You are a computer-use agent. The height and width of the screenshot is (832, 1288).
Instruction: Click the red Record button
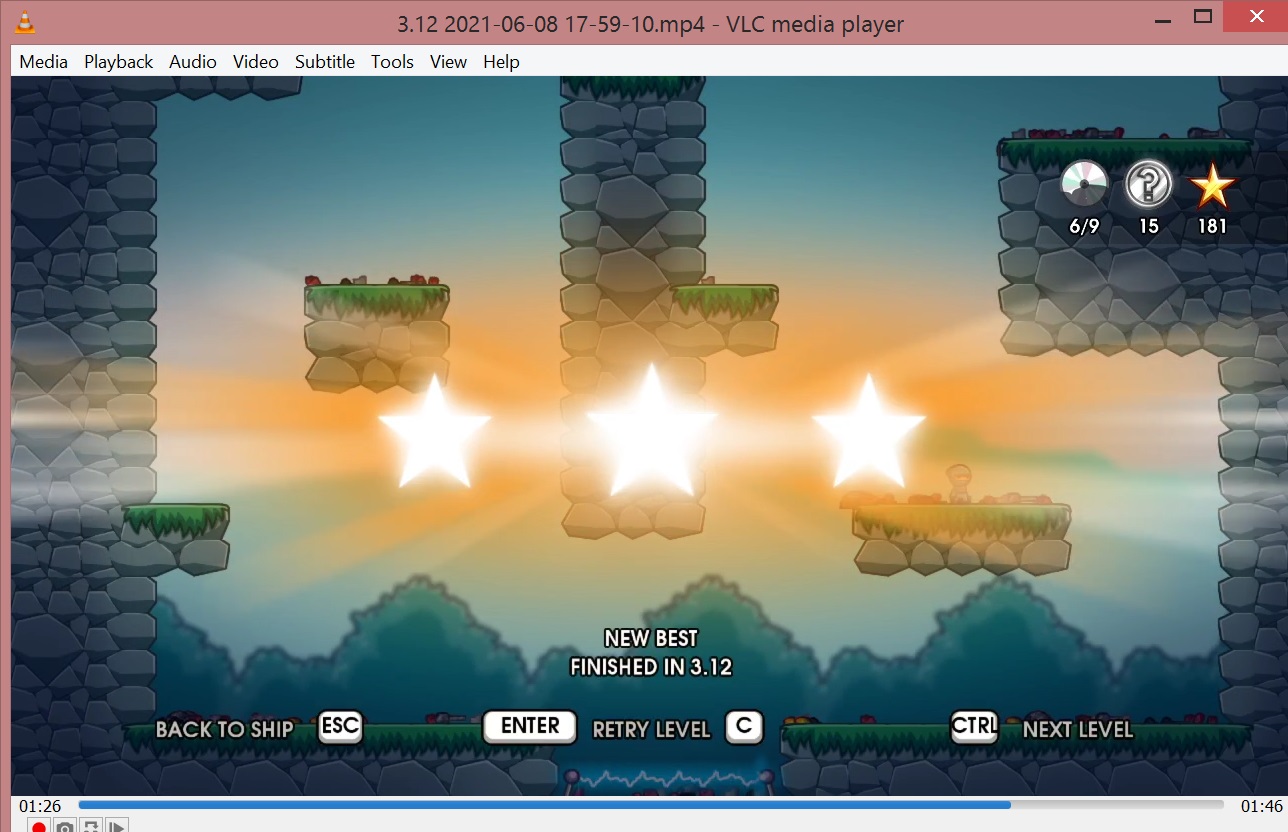click(39, 826)
